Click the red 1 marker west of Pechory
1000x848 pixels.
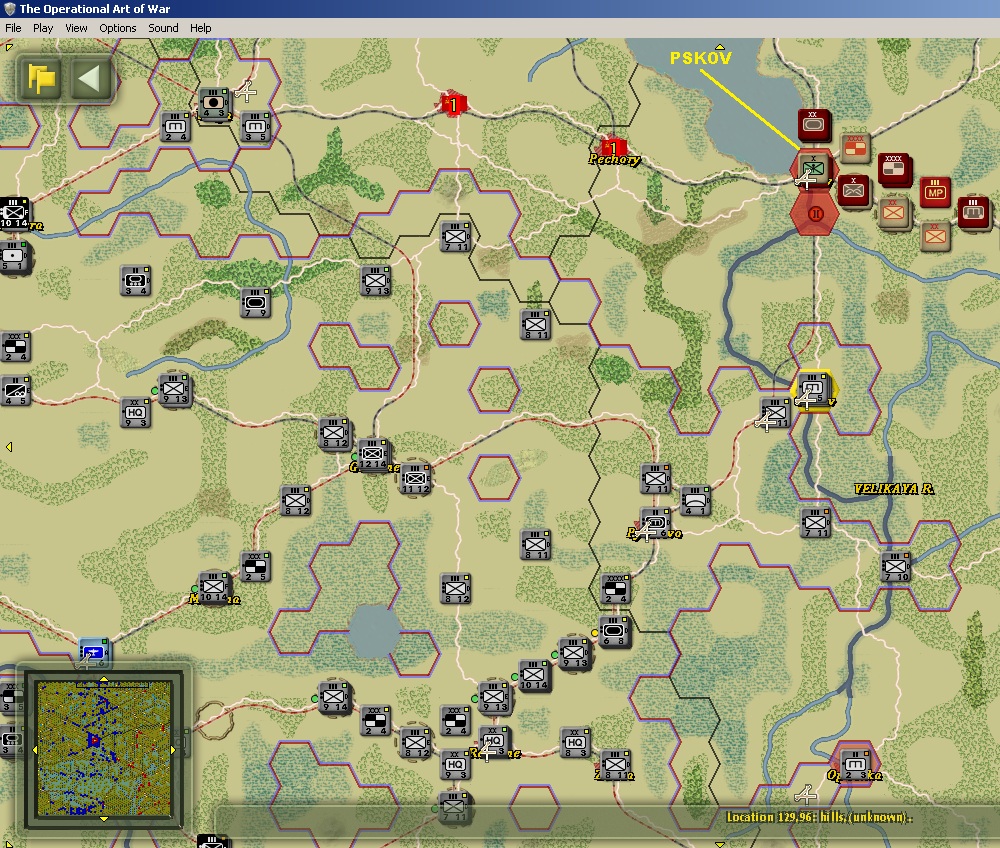(453, 104)
